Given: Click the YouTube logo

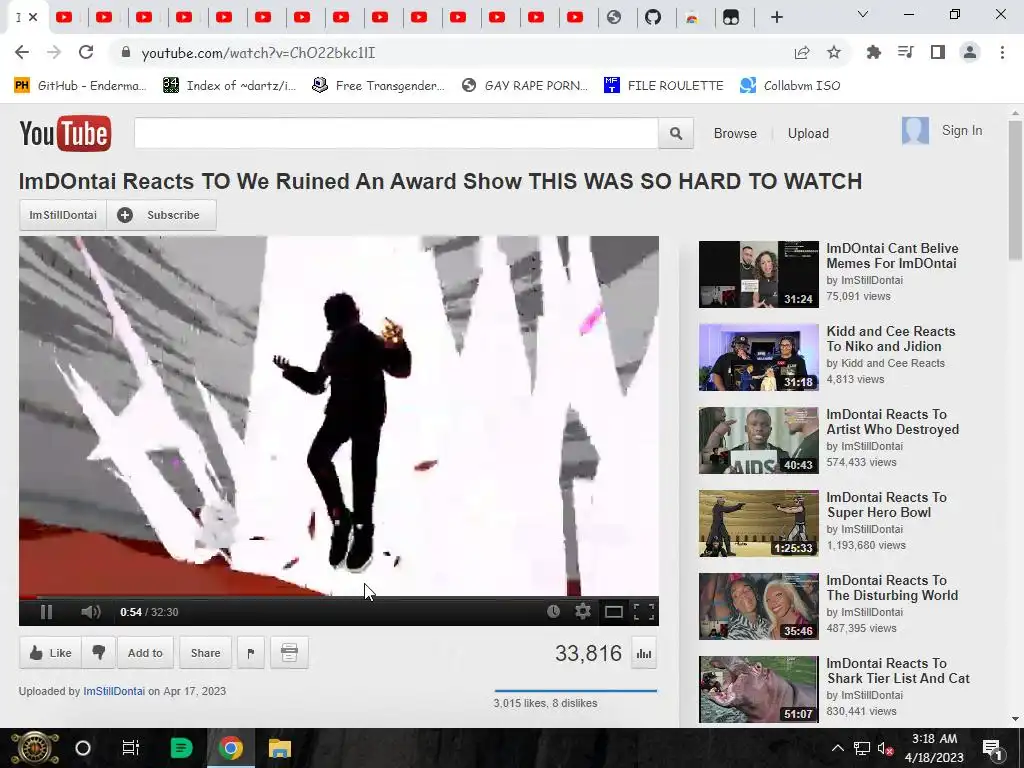Looking at the screenshot, I should pos(65,133).
